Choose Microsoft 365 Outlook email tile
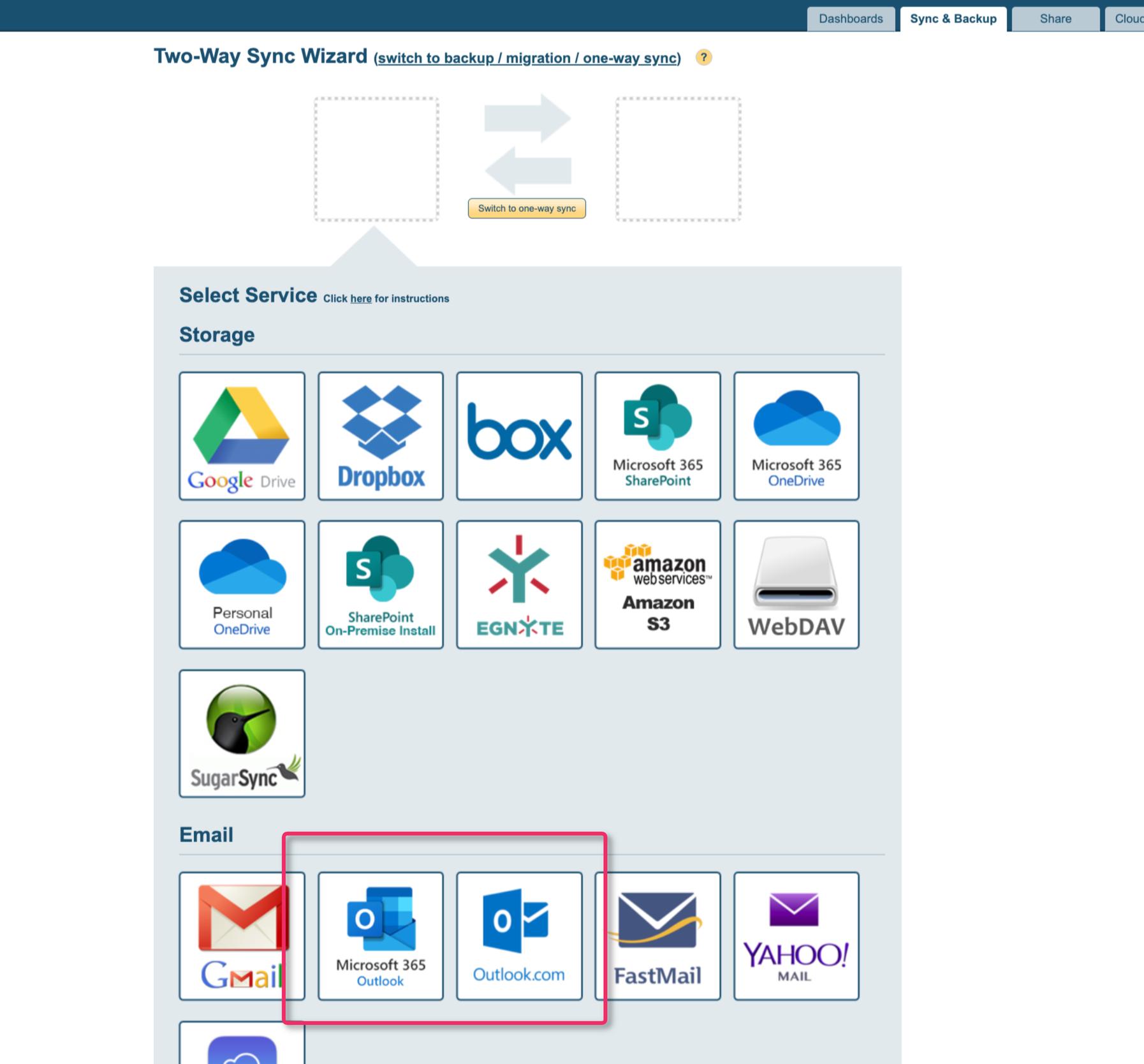Viewport: 1144px width, 1064px height. (x=381, y=936)
